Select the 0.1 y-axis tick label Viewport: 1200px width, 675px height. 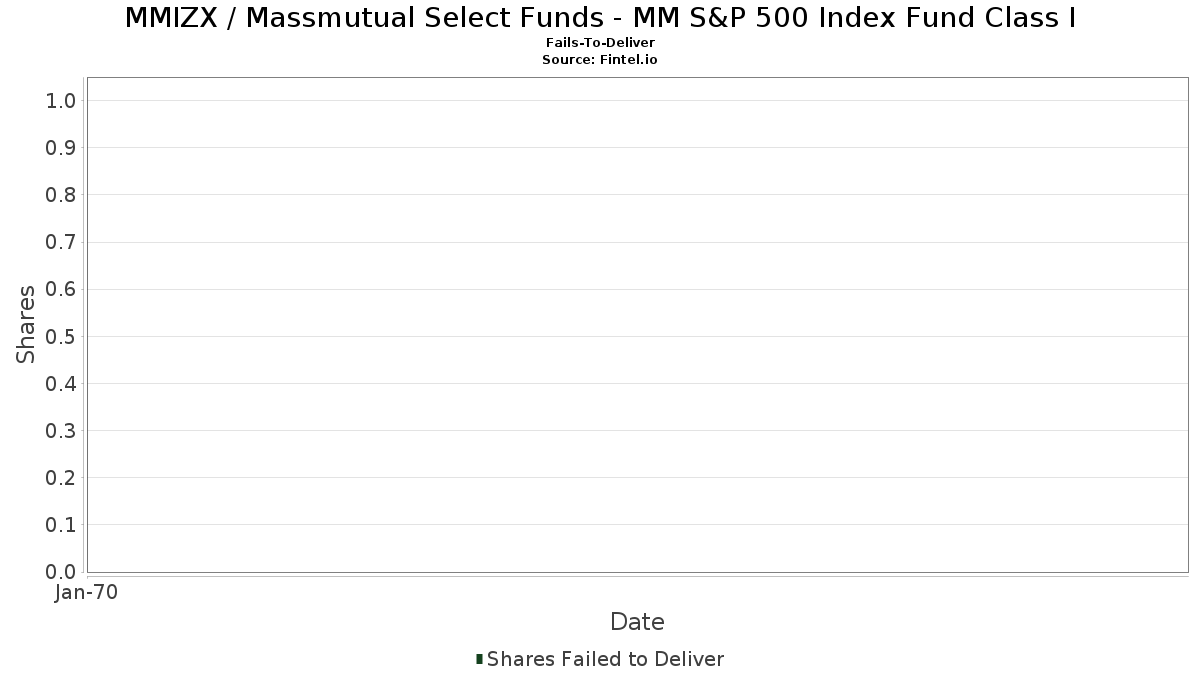click(x=61, y=525)
